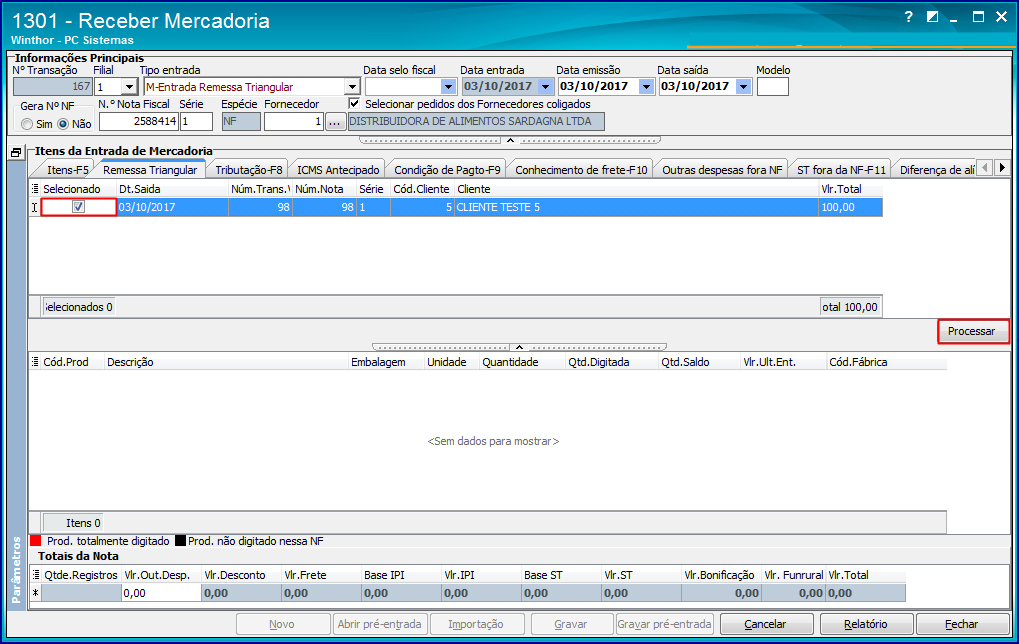The width and height of the screenshot is (1019, 644).
Task: Click the Núm.Nota header
Action: point(324,189)
